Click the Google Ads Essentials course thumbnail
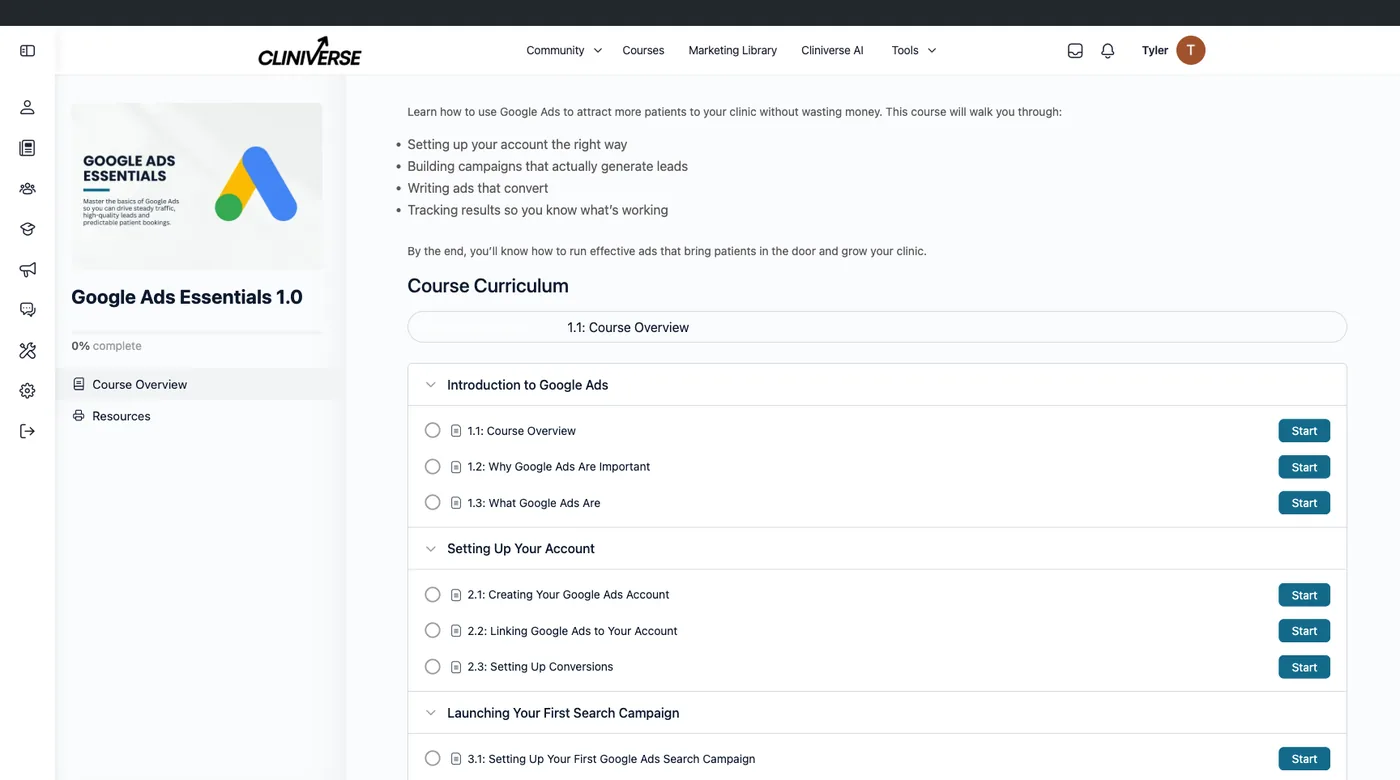 click(197, 186)
